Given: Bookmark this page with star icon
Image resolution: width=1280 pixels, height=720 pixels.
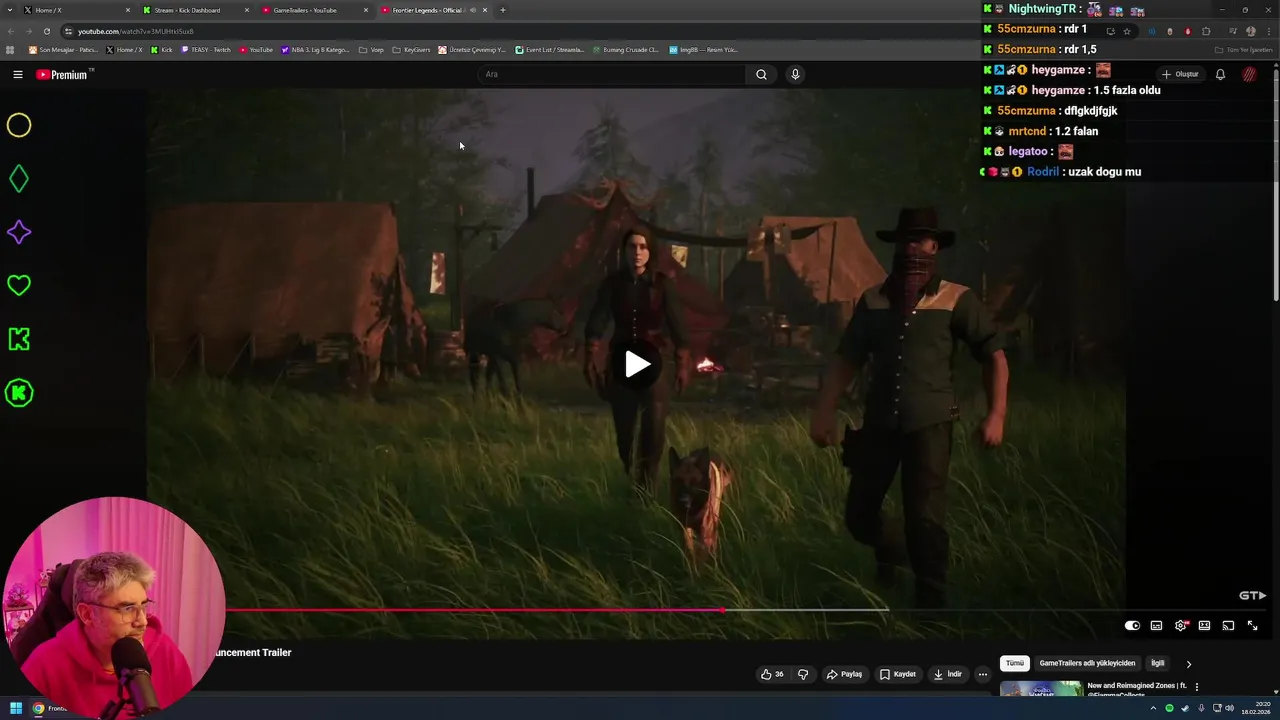Looking at the screenshot, I should click(1127, 31).
